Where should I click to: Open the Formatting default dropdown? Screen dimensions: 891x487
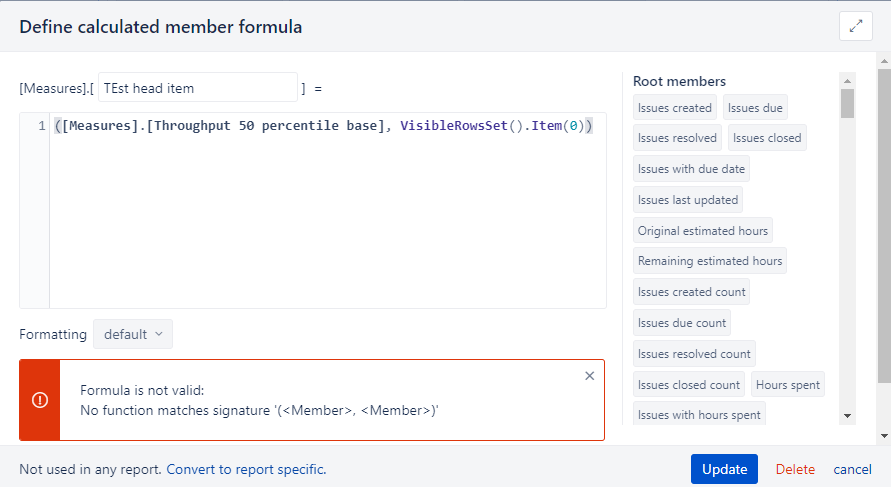click(133, 334)
